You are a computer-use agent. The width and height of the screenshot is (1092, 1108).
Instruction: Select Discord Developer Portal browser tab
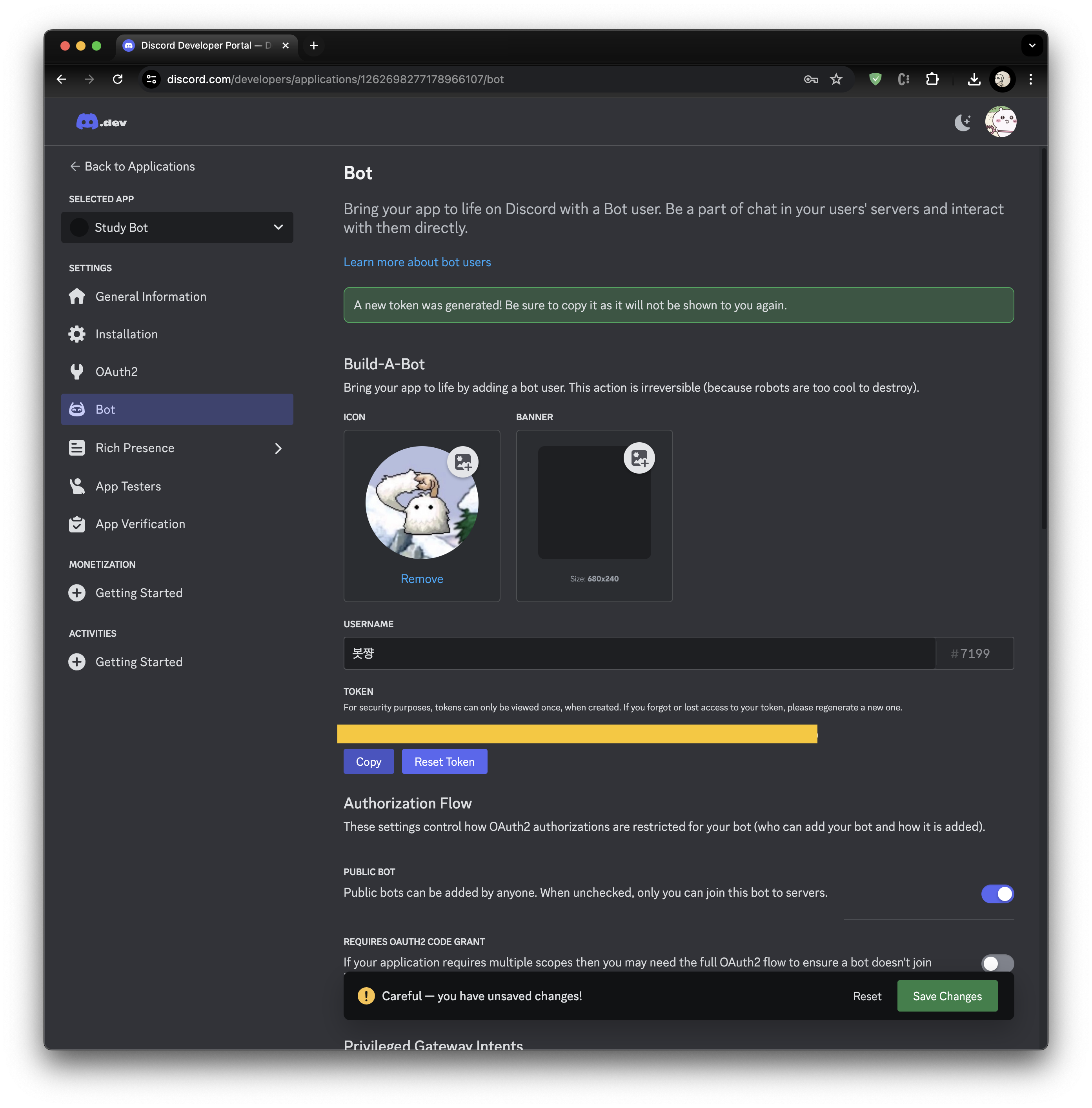(206, 45)
